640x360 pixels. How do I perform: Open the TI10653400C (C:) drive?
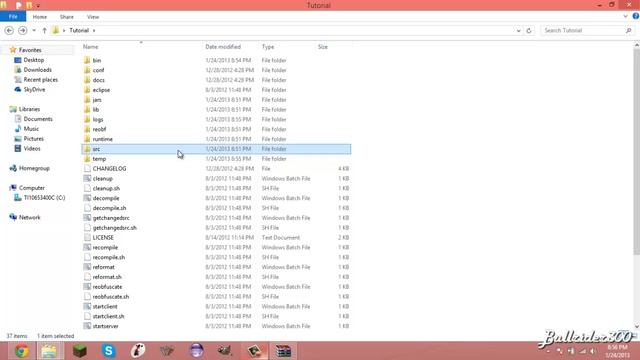44,198
